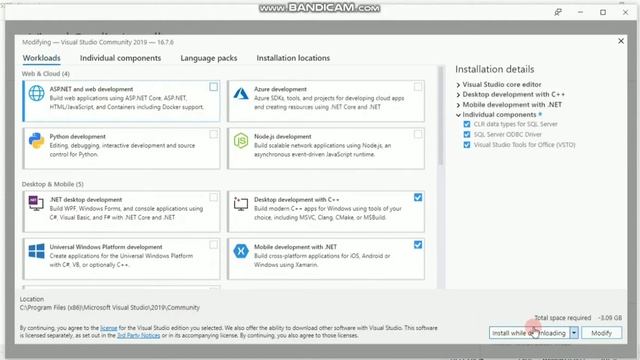Uncheck CLR data types for SQL Server
Screen dimensions: 640x360
[x=467, y=124]
